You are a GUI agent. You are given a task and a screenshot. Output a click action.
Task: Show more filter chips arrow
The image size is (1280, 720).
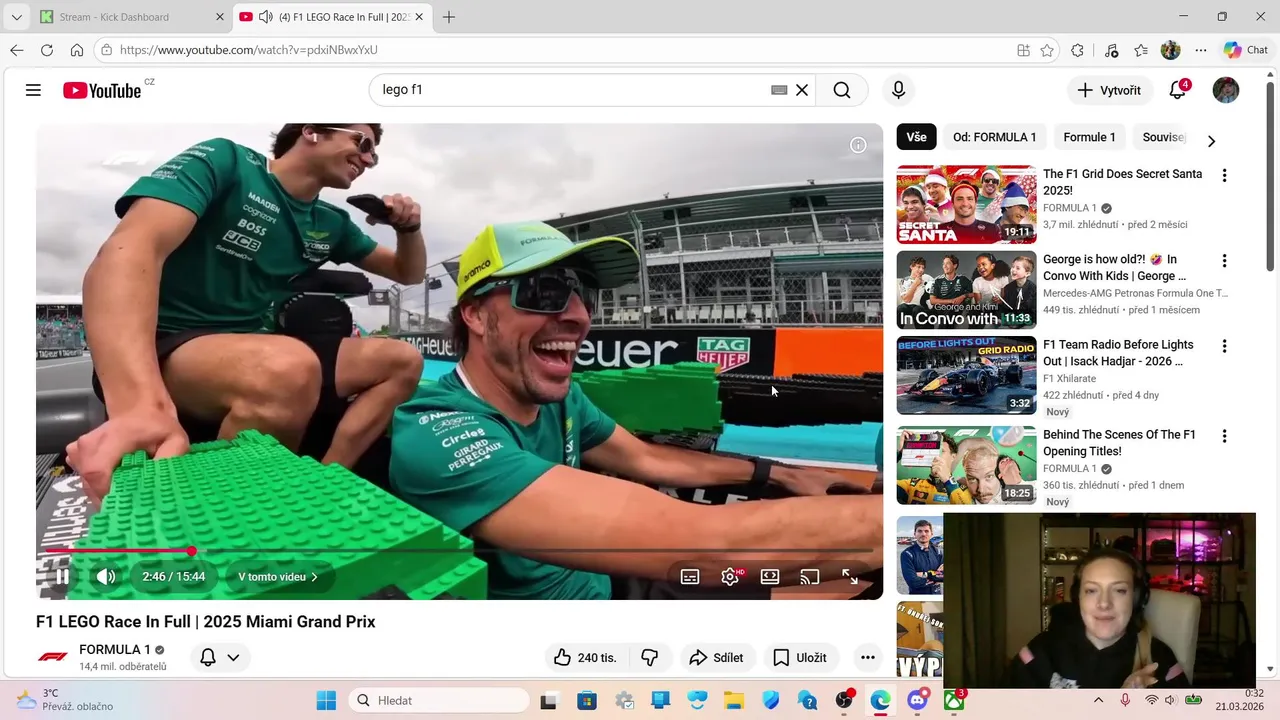1211,141
